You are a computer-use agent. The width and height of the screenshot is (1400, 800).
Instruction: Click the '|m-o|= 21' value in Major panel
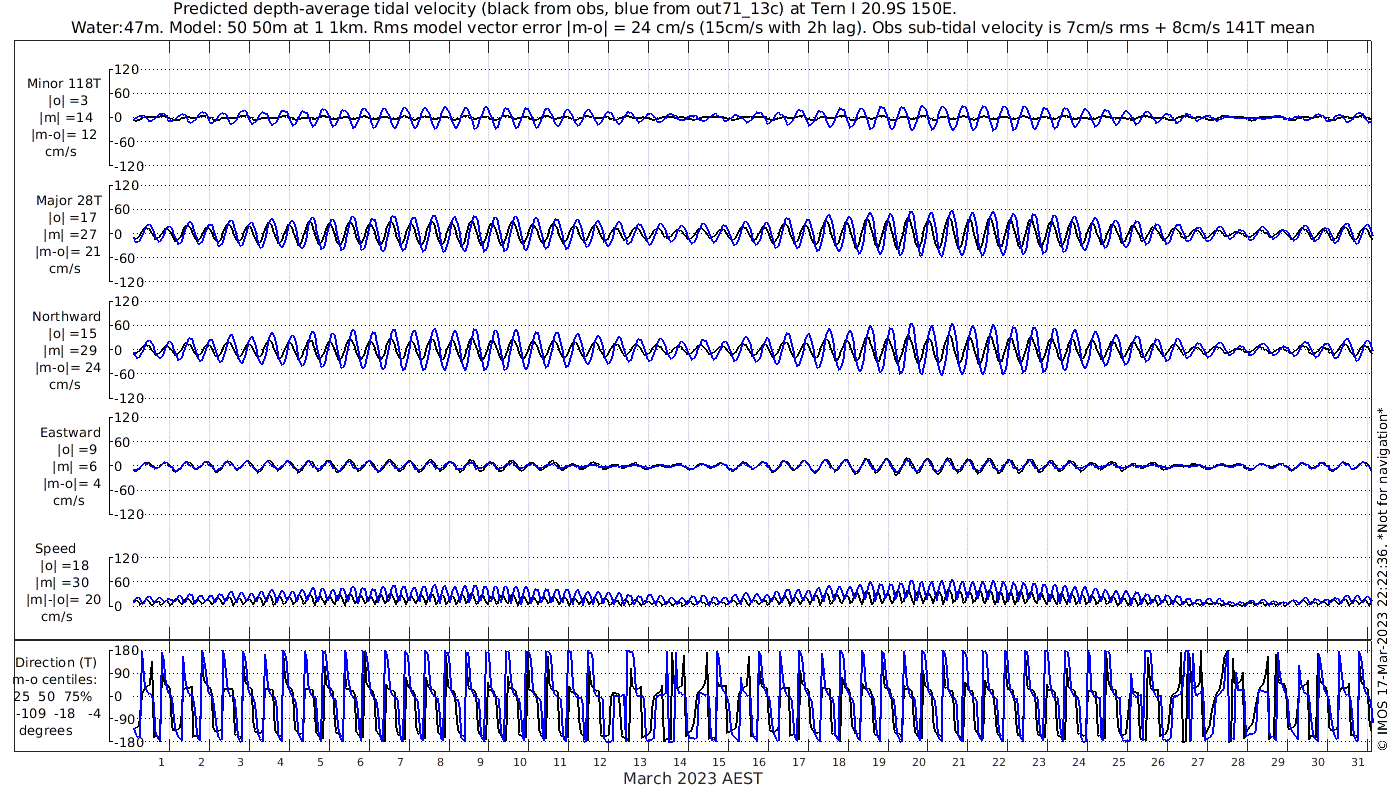click(66, 252)
